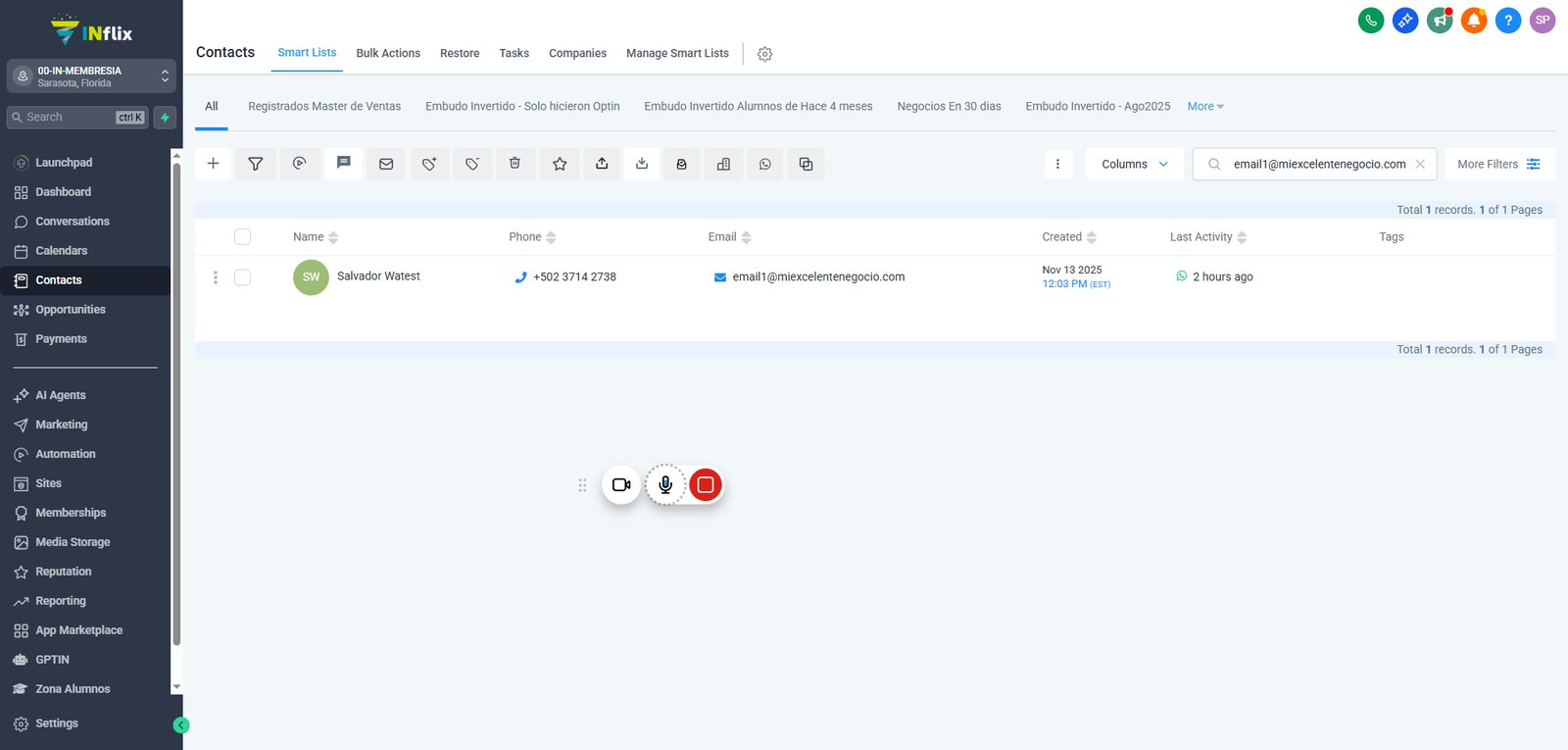
Task: Click the merge duplicate squares icon
Action: tap(806, 164)
